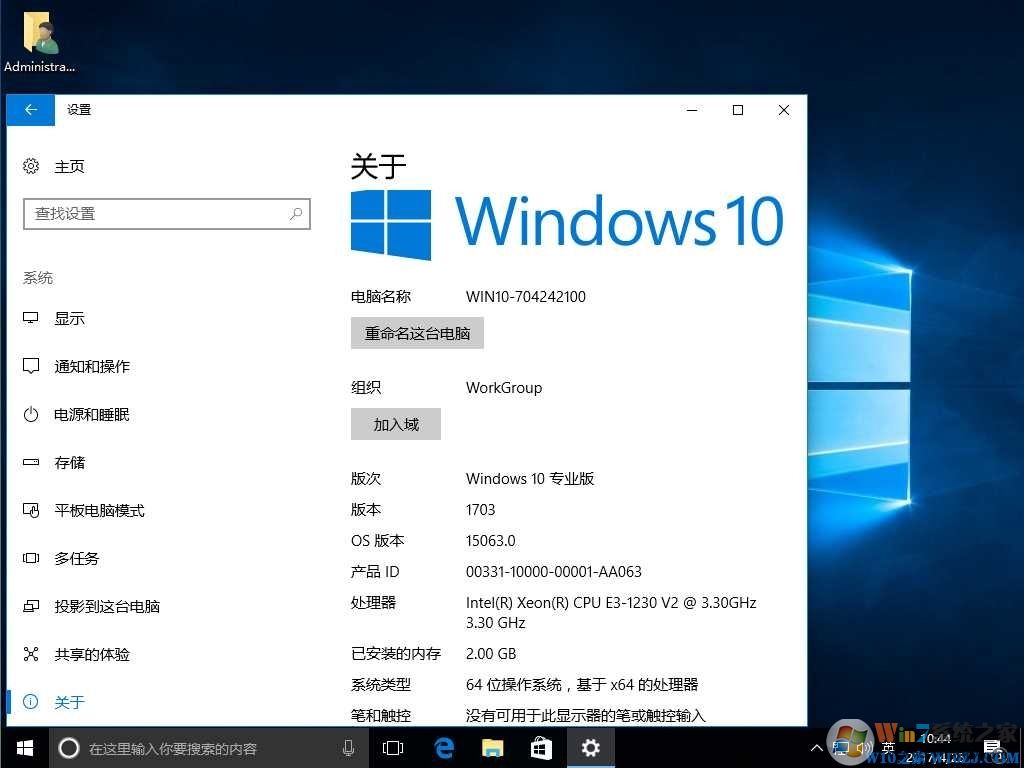
Task: Select the Shared experiences icon
Action: coord(31,654)
